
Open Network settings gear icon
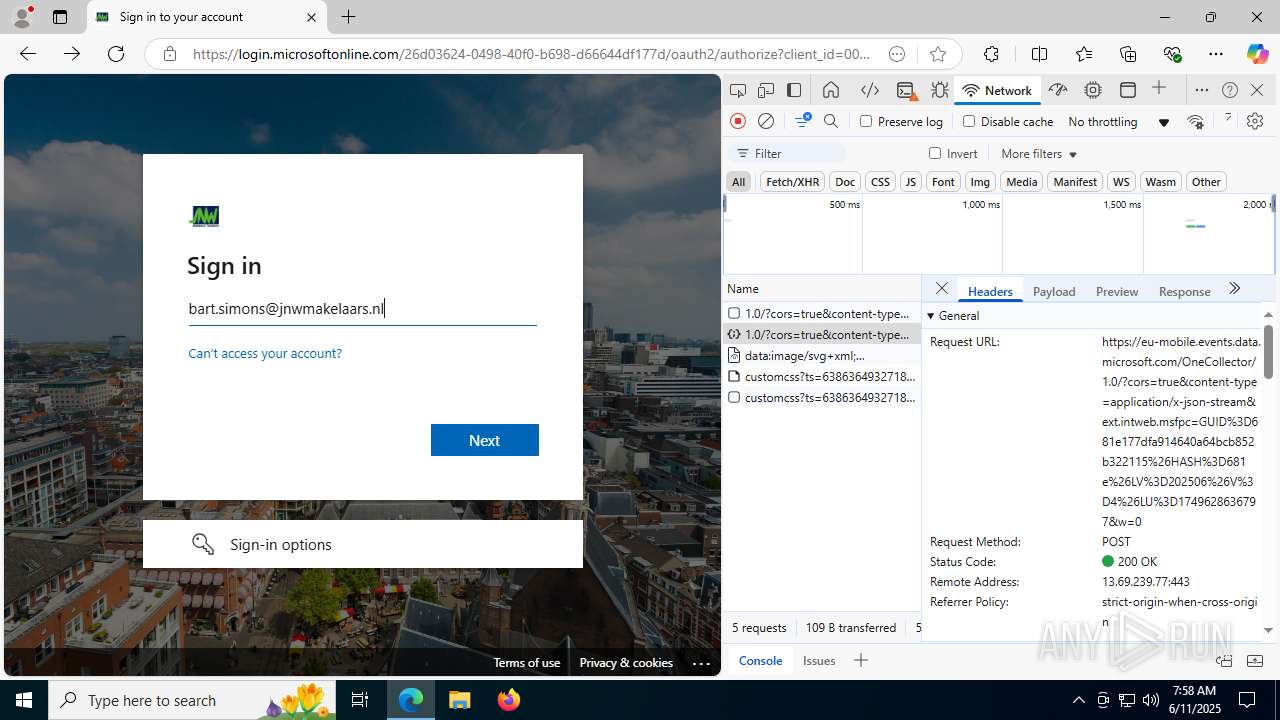tap(1255, 121)
